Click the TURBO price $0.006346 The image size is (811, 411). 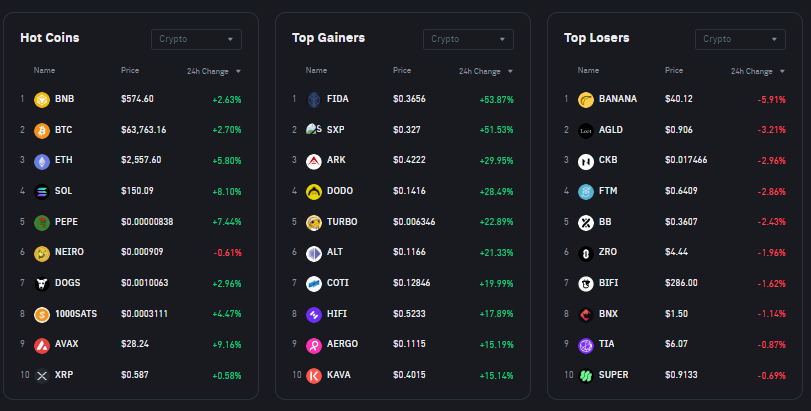pos(414,222)
